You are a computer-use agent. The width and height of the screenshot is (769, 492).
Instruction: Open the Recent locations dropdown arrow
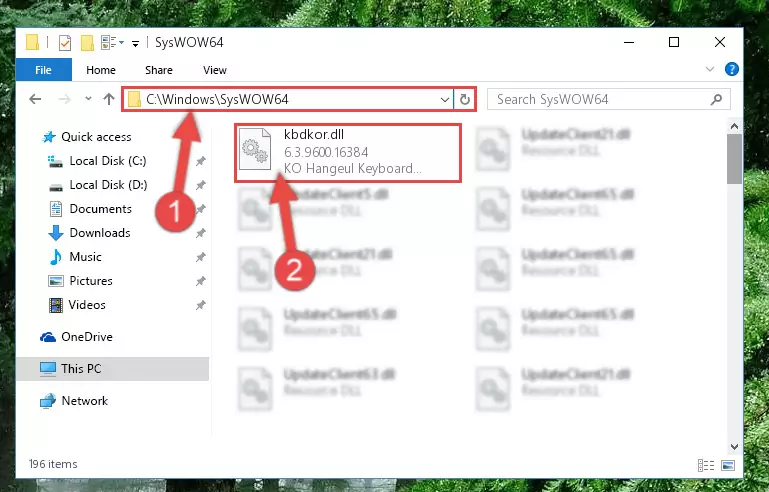[88, 99]
